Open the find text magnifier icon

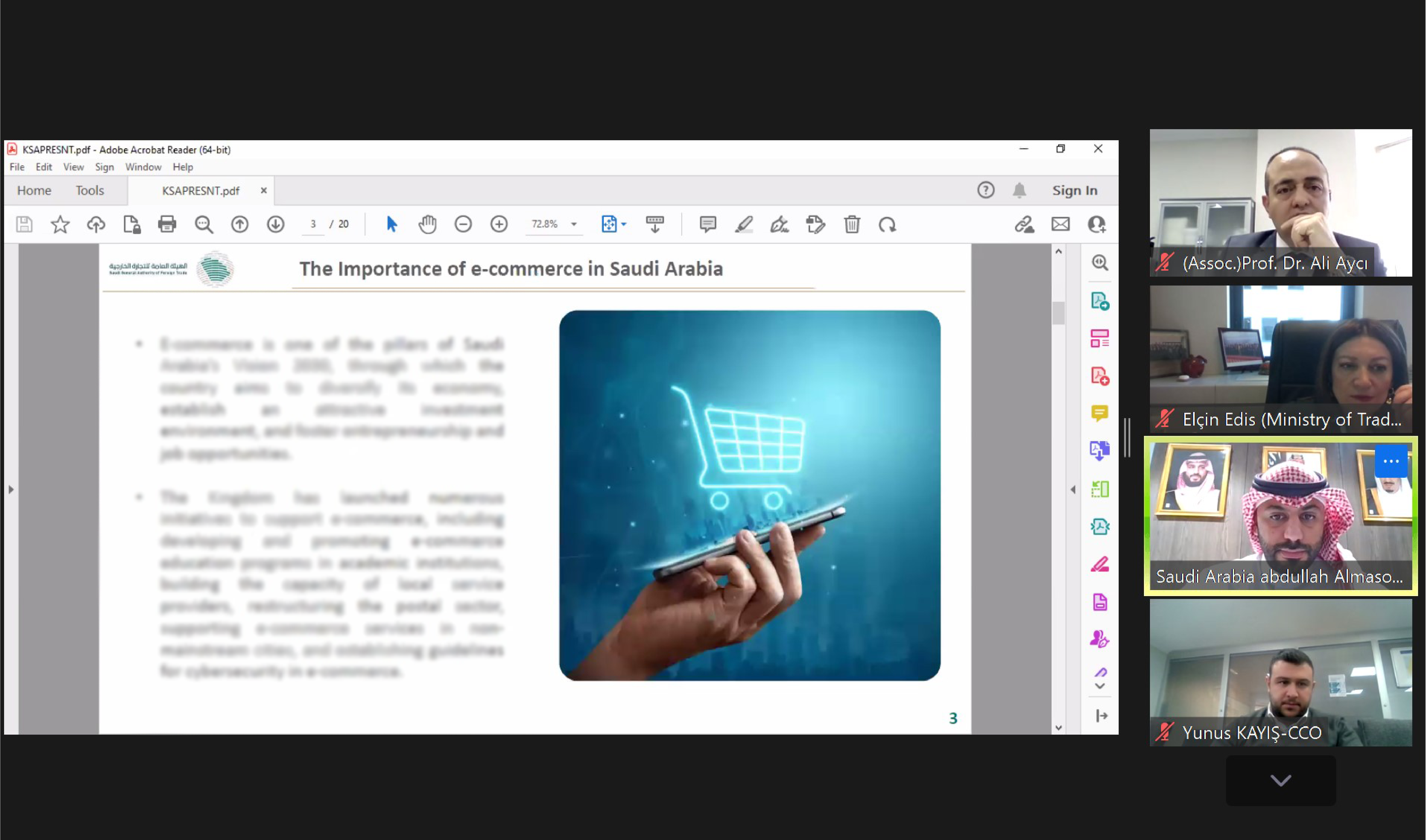[204, 224]
